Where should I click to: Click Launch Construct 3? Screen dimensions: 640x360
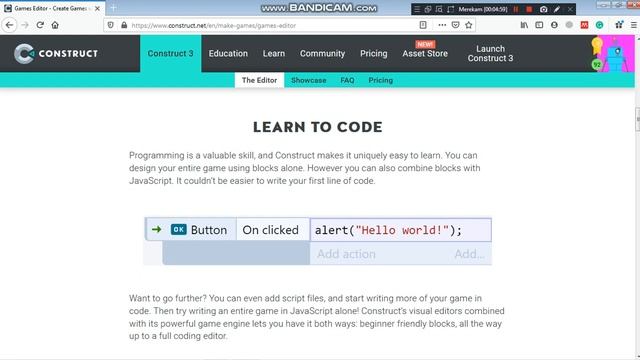(x=491, y=53)
